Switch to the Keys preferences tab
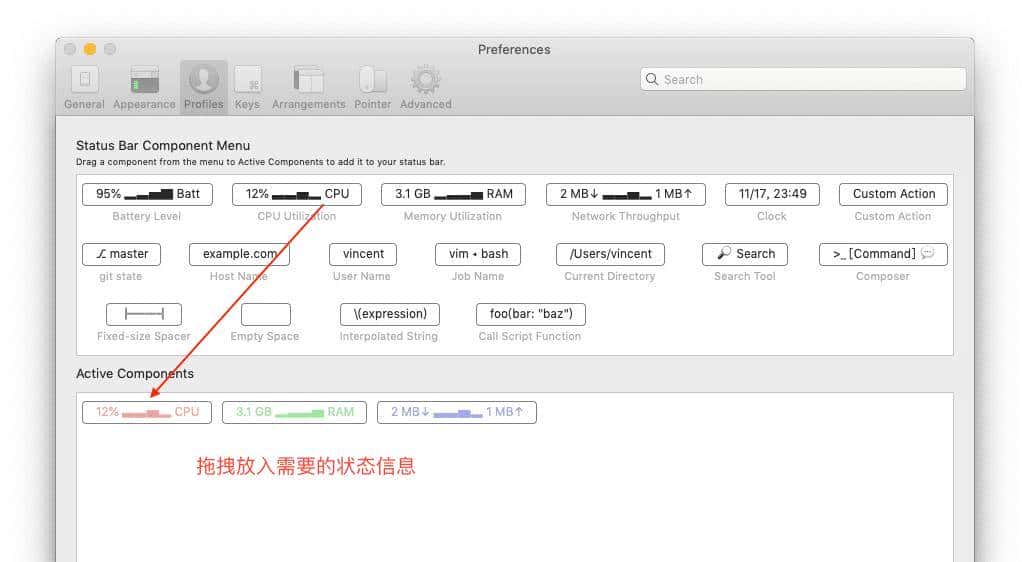Screen dimensions: 1030x562 [x=247, y=87]
